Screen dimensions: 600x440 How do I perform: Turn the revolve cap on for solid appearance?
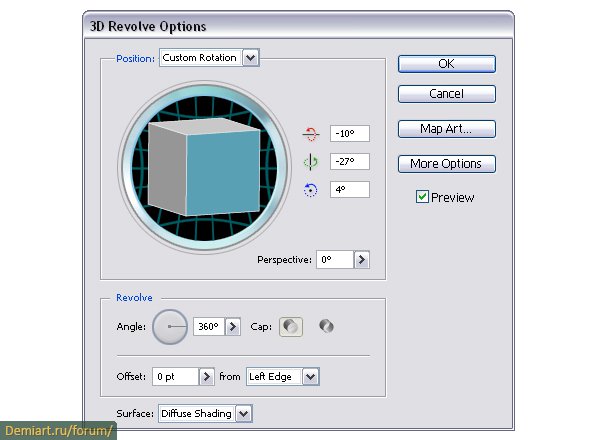(x=291, y=327)
